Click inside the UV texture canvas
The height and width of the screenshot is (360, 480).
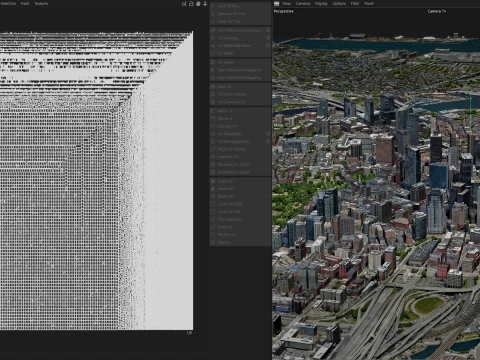96,181
